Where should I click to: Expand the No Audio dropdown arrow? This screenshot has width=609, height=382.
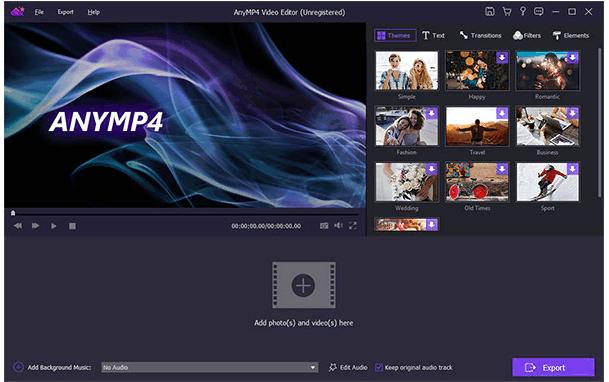click(x=313, y=367)
